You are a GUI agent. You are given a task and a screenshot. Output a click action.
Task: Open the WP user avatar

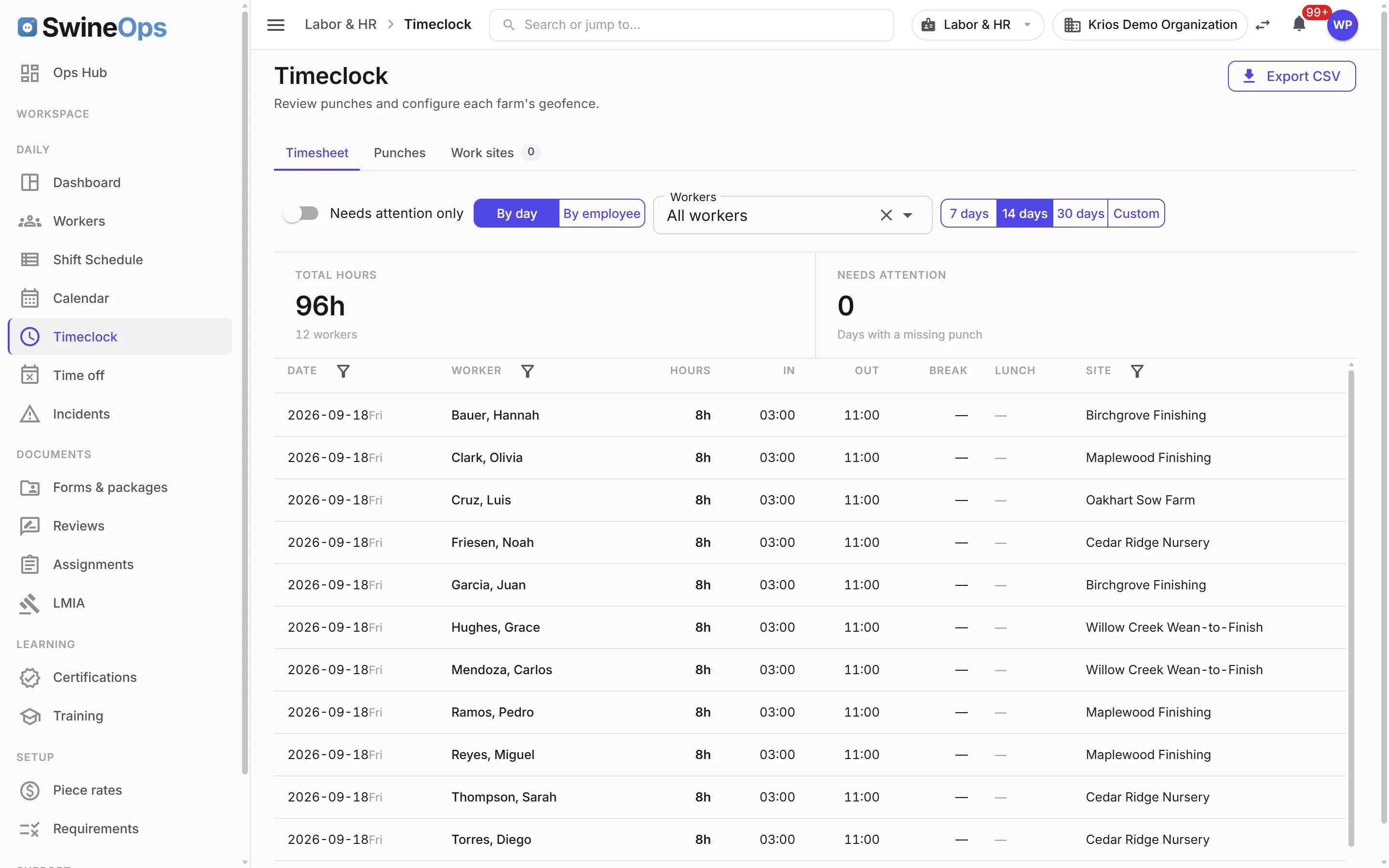click(x=1342, y=25)
